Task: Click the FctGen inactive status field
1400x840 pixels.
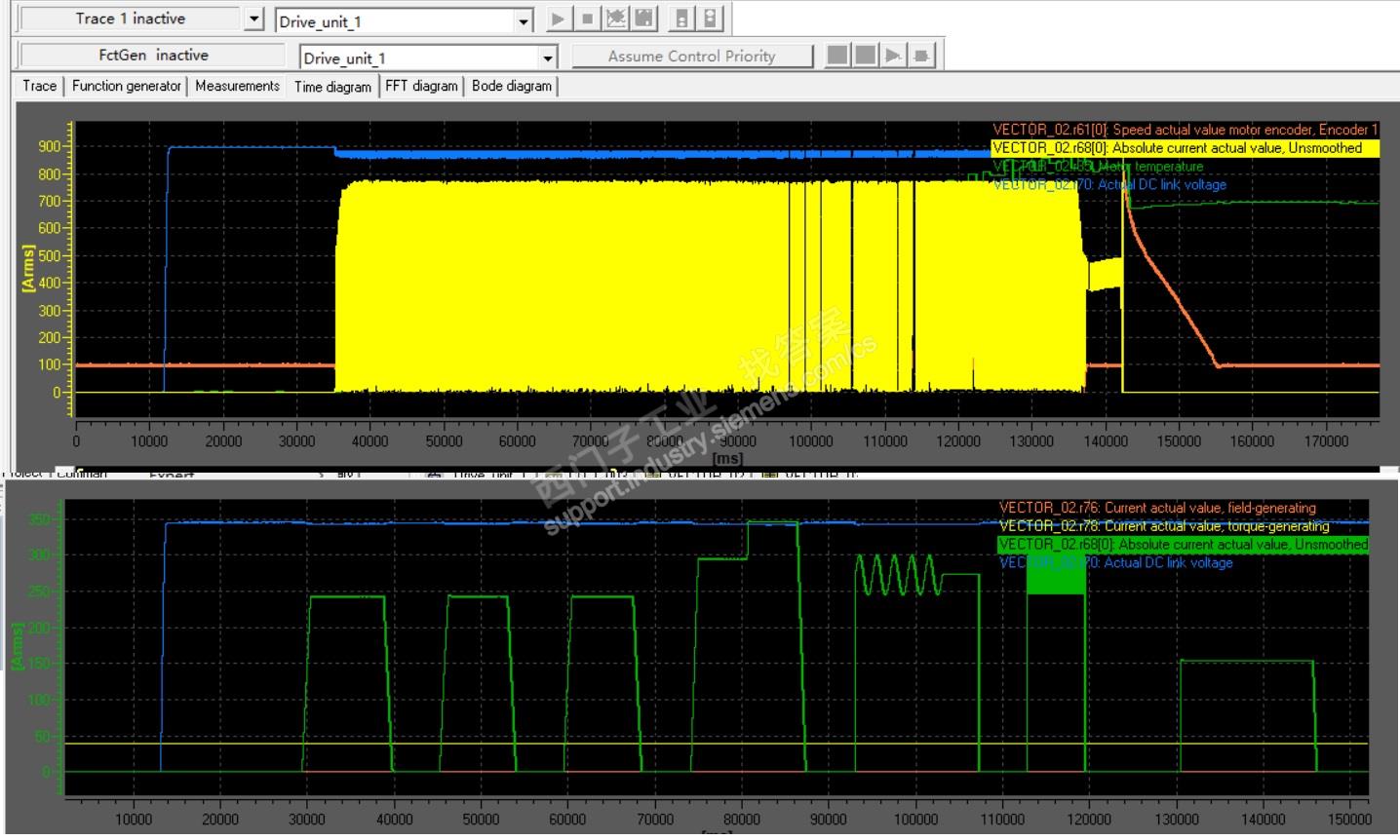Action: pyautogui.click(x=154, y=56)
